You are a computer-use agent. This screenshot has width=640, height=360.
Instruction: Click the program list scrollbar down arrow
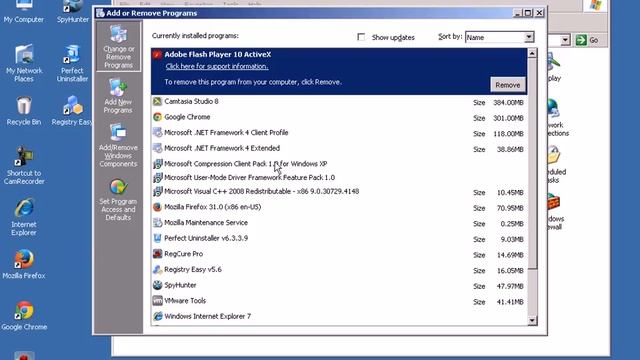pyautogui.click(x=532, y=320)
